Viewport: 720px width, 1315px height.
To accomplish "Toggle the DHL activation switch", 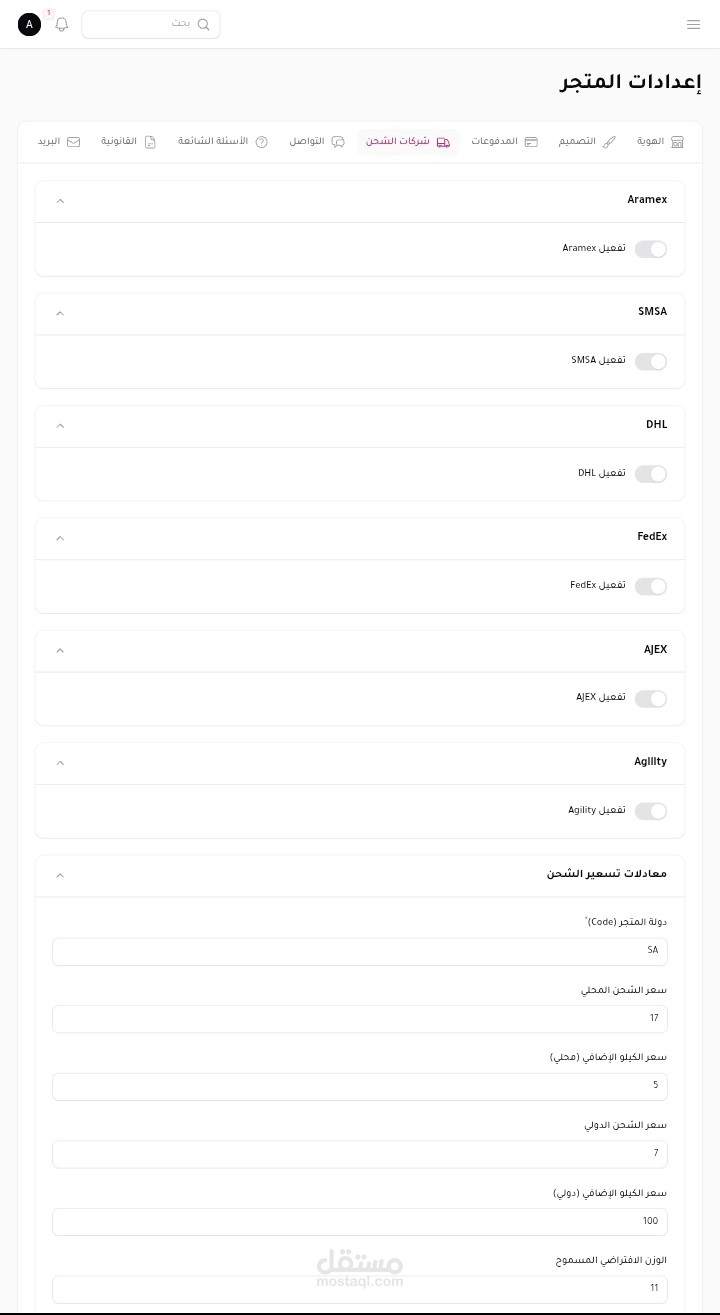I will click(651, 474).
